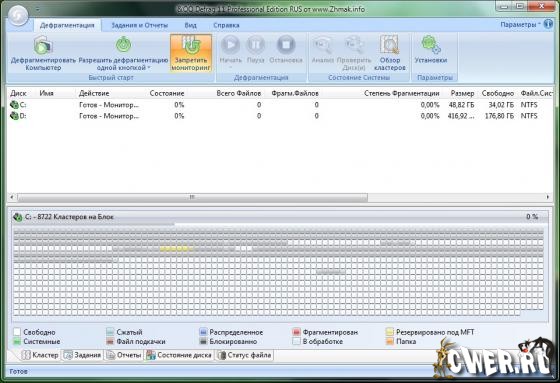Sort by the Размер column header
This screenshot has width=560, height=383.
click(462, 93)
